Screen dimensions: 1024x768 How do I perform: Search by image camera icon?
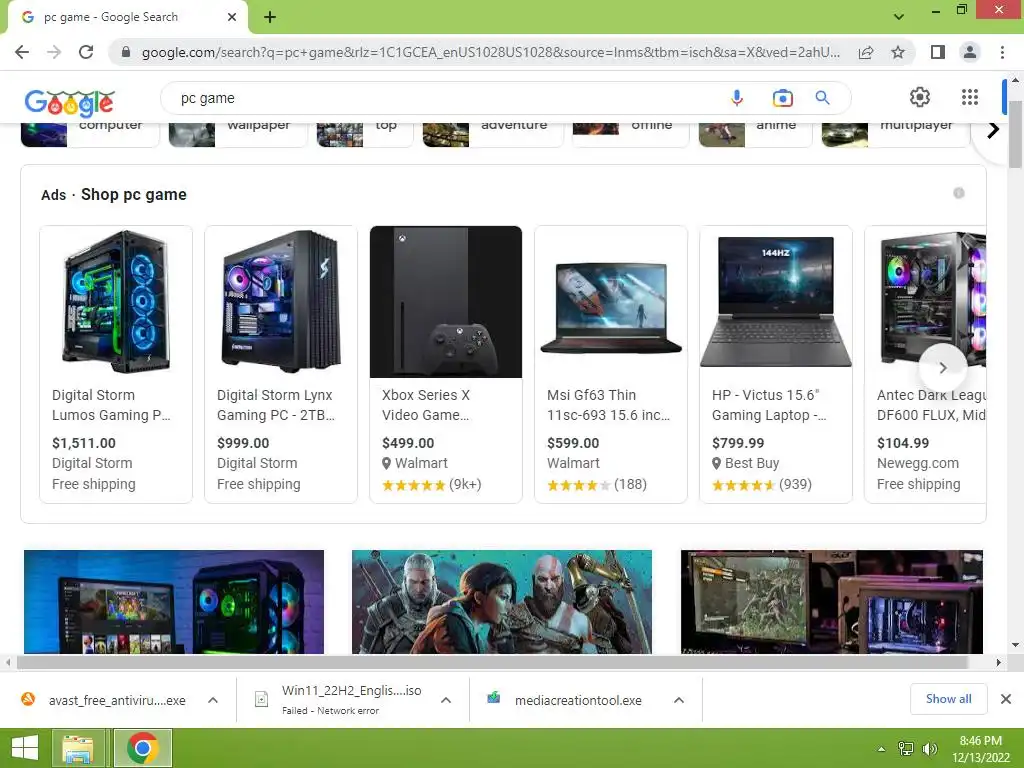tap(782, 98)
